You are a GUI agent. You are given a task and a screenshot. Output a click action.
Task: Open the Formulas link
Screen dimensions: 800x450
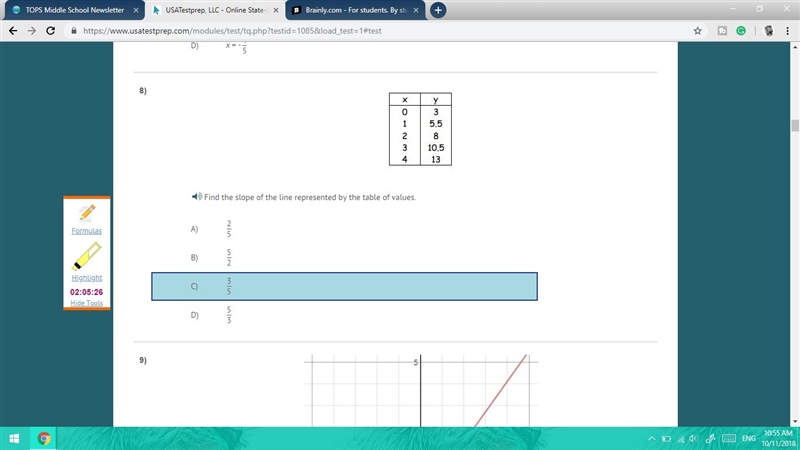coord(86,231)
